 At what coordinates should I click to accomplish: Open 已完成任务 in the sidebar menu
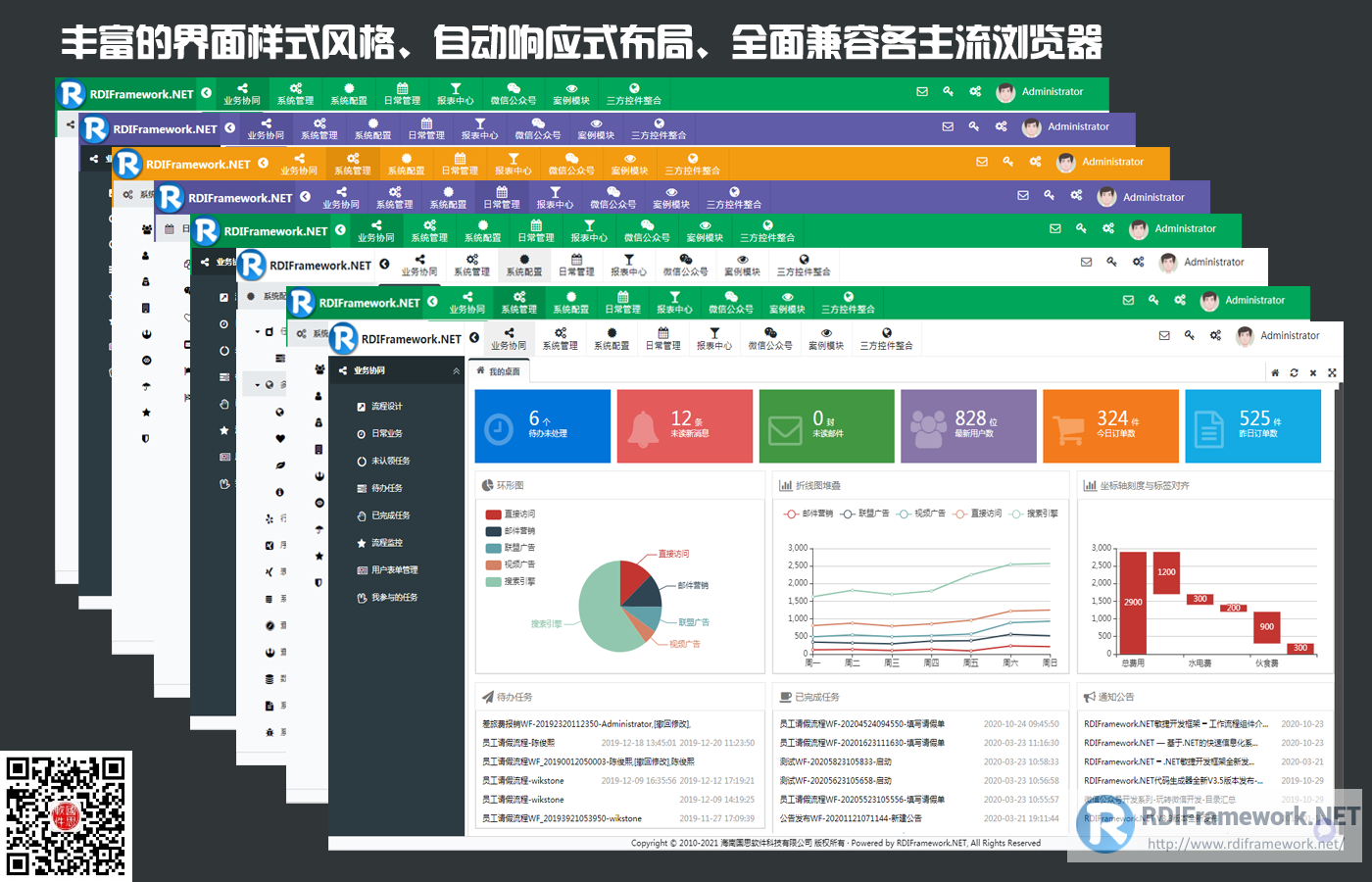tap(390, 515)
